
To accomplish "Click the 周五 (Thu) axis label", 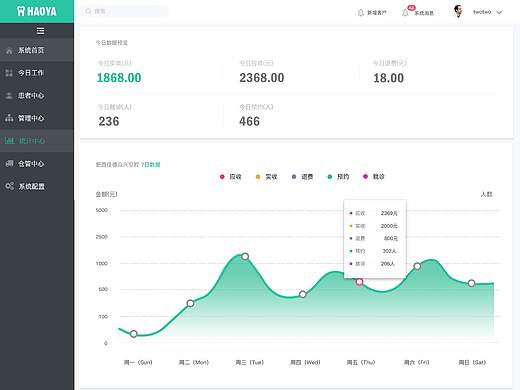I will coord(361,362).
